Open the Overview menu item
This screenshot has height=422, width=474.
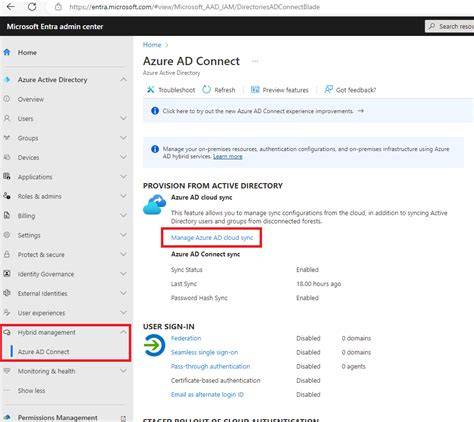pos(31,99)
